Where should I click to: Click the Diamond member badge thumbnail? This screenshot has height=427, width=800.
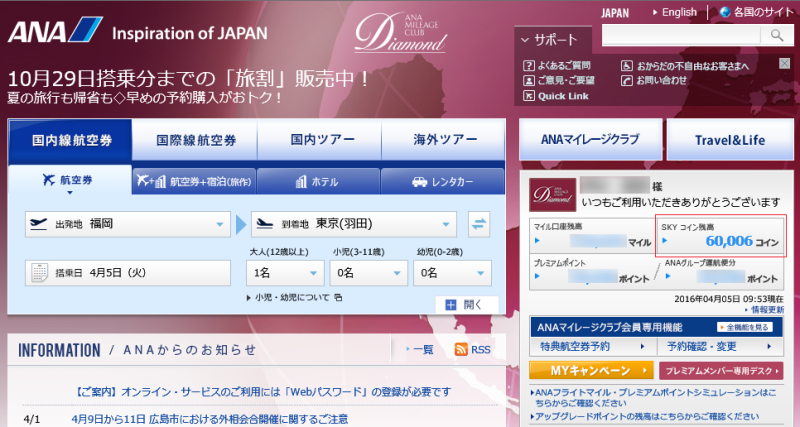tap(553, 195)
